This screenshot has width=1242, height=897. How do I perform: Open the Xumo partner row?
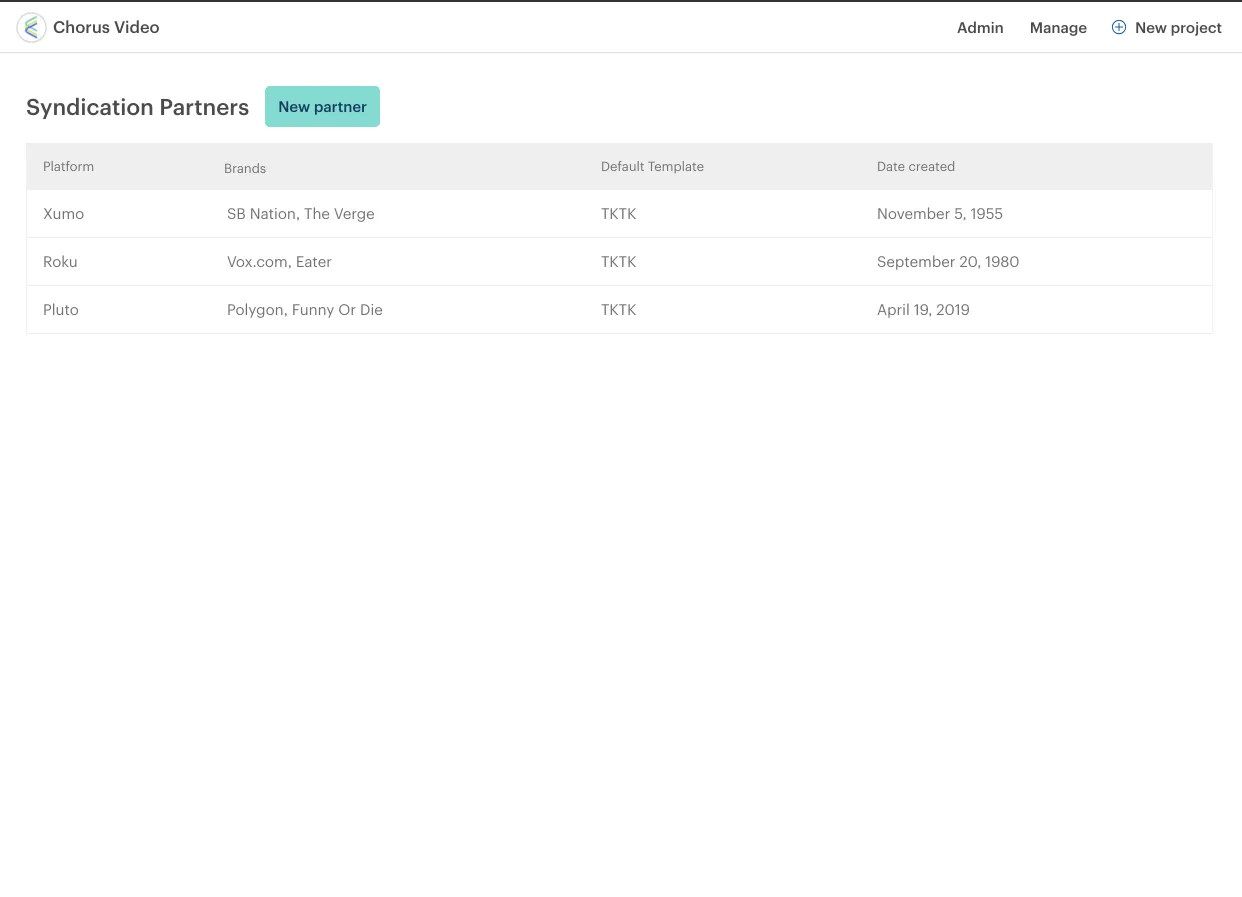[x=619, y=214]
